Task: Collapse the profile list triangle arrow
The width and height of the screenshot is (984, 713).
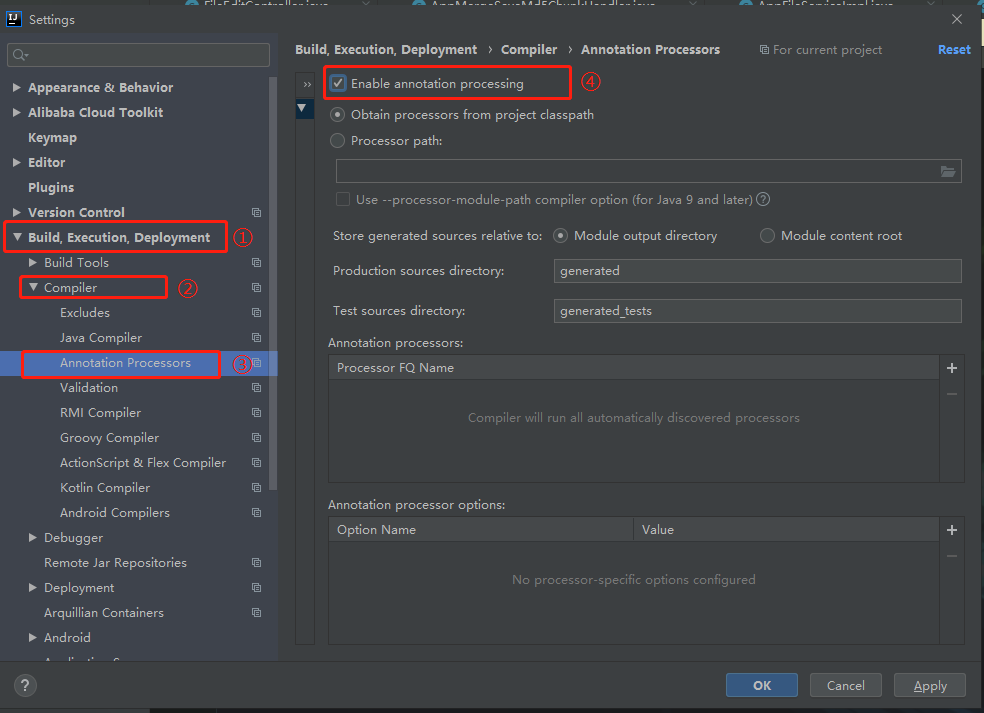Action: point(302,108)
